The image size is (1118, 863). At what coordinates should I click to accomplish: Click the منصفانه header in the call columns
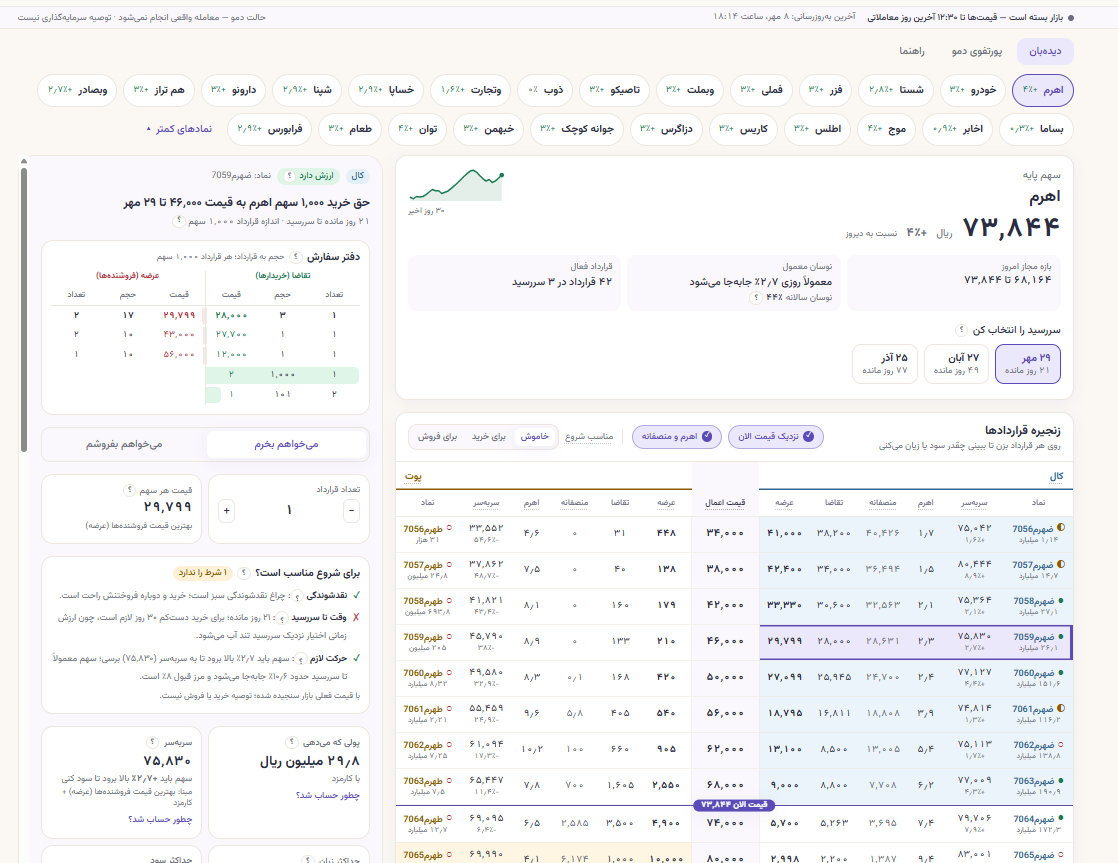tap(882, 502)
